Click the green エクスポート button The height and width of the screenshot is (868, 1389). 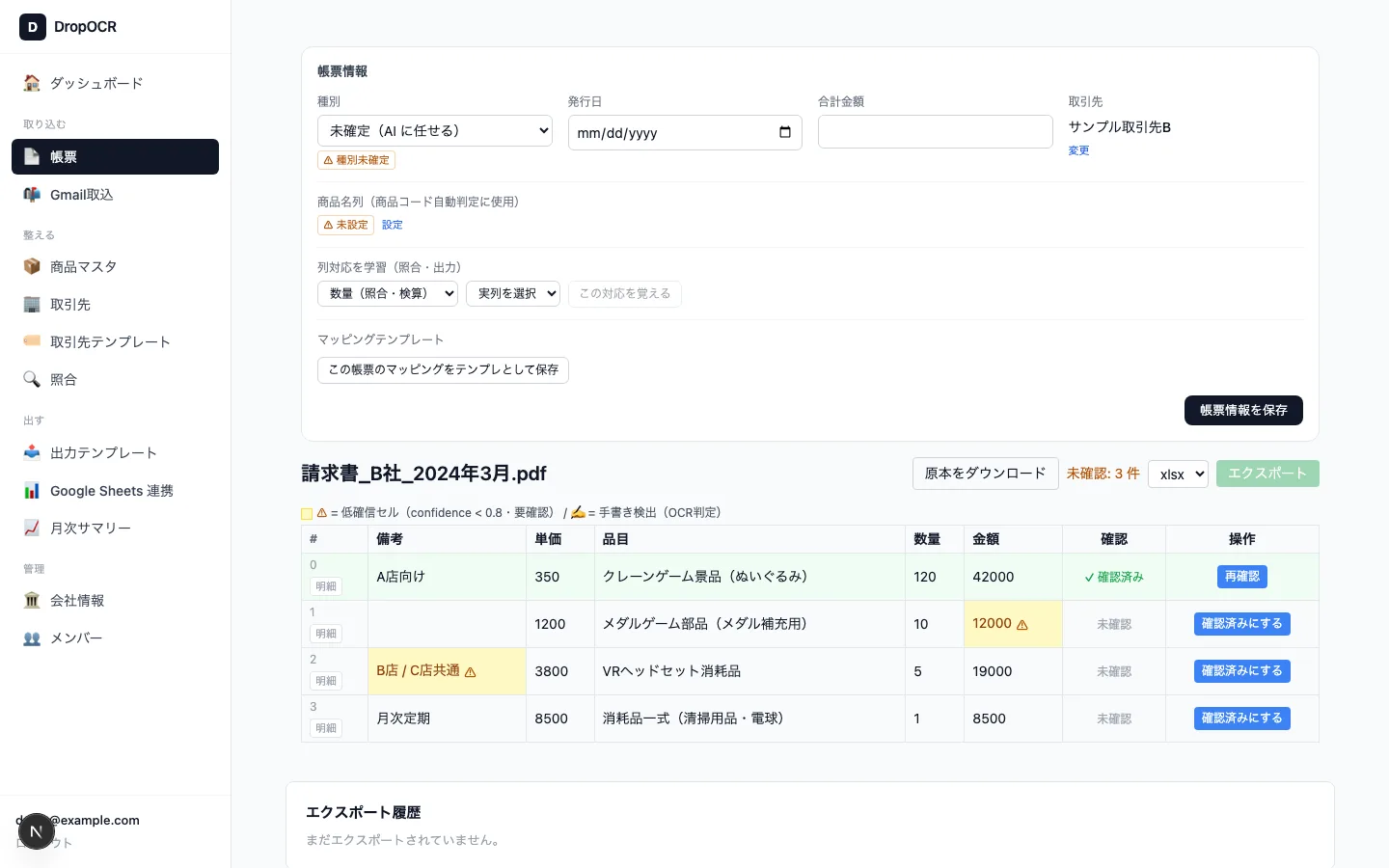coord(1267,474)
